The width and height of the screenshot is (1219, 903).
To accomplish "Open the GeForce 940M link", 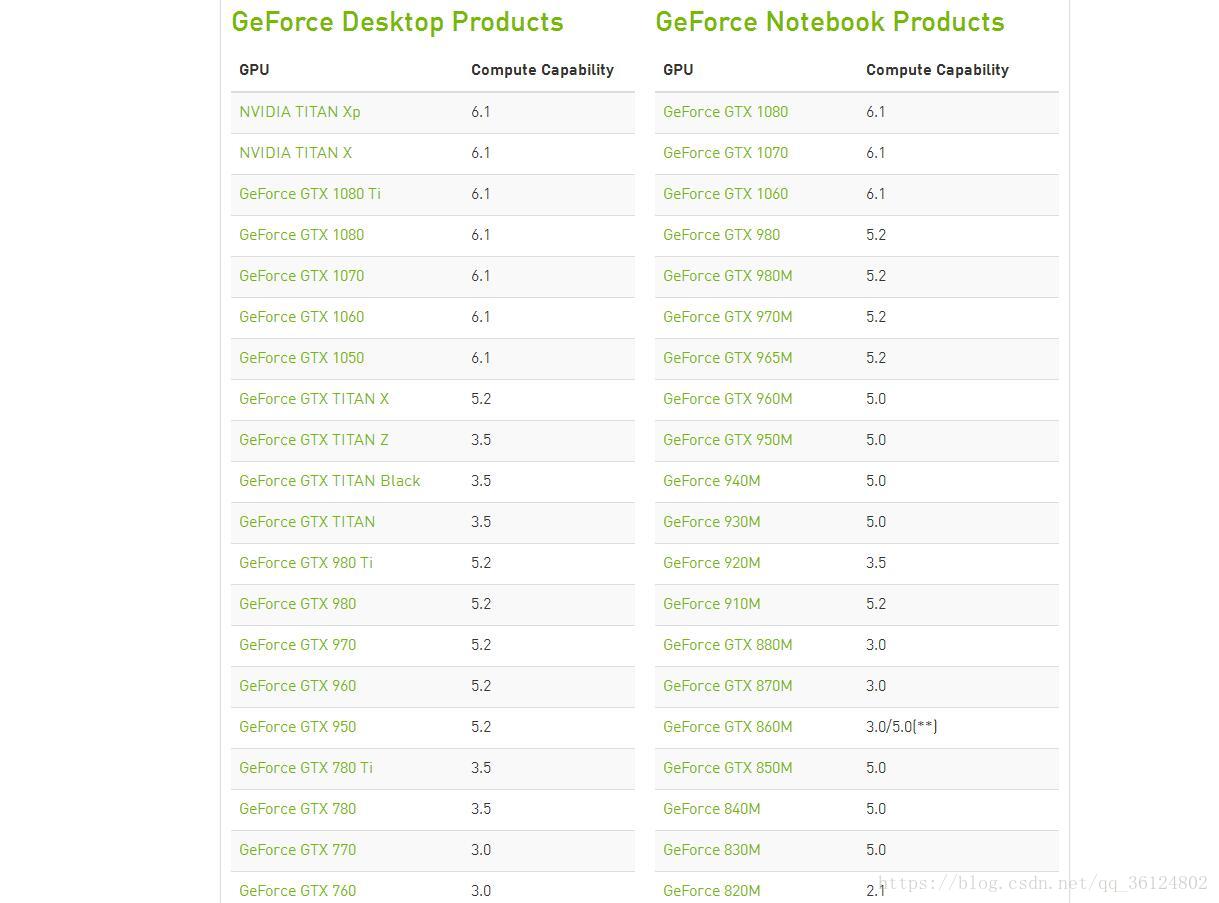I will click(711, 481).
